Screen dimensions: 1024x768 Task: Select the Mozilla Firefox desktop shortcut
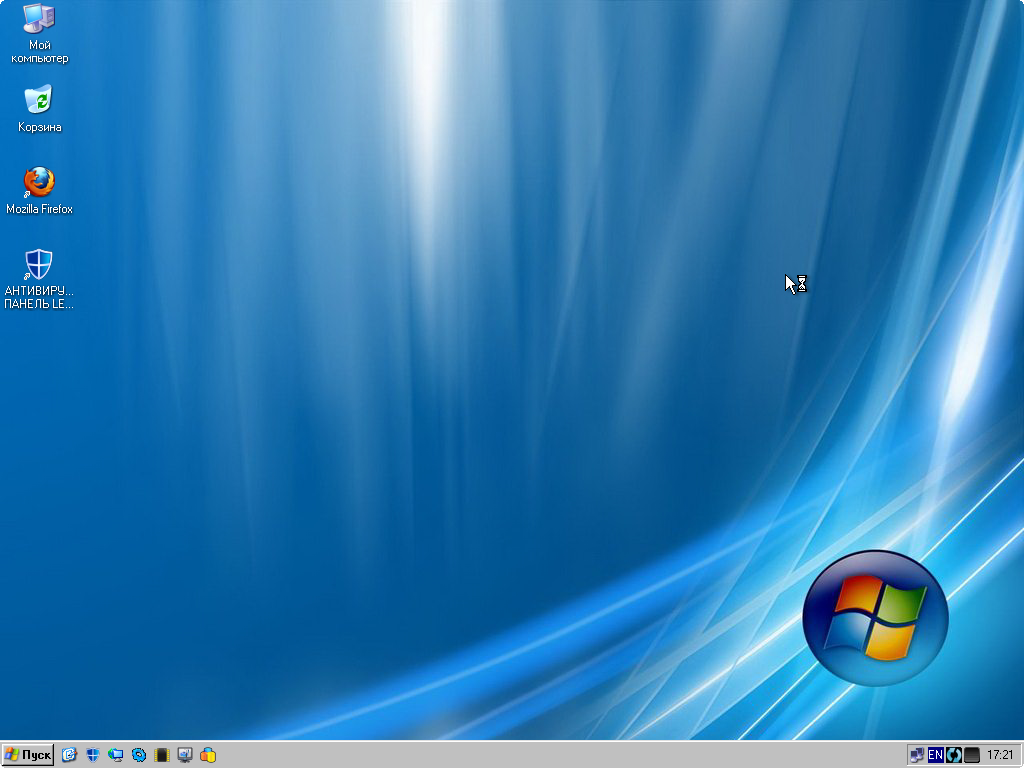click(39, 182)
